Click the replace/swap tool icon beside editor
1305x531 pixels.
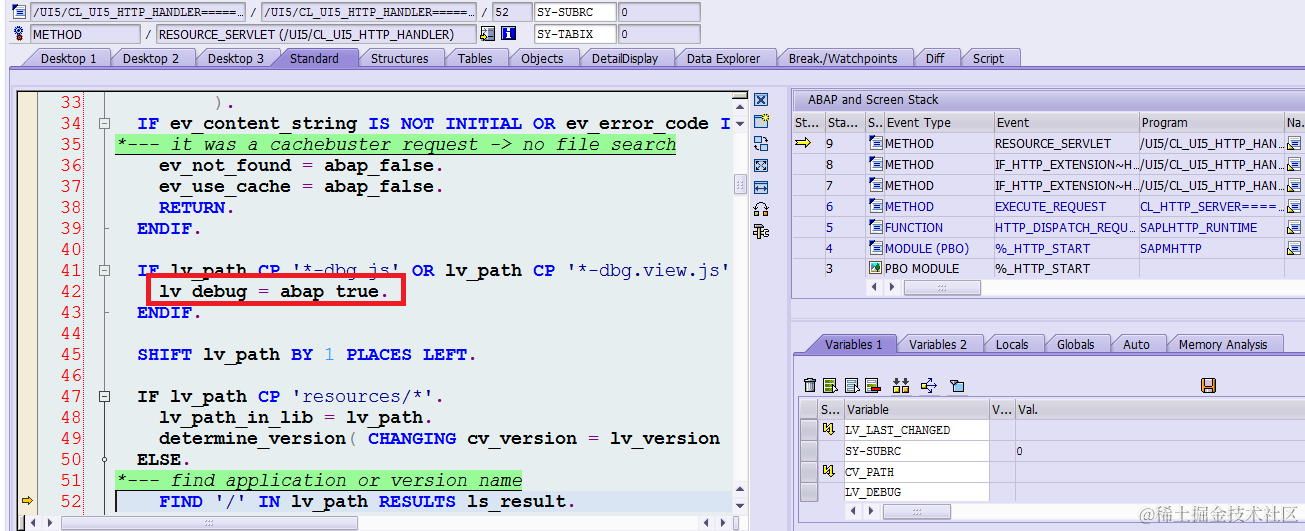(761, 143)
